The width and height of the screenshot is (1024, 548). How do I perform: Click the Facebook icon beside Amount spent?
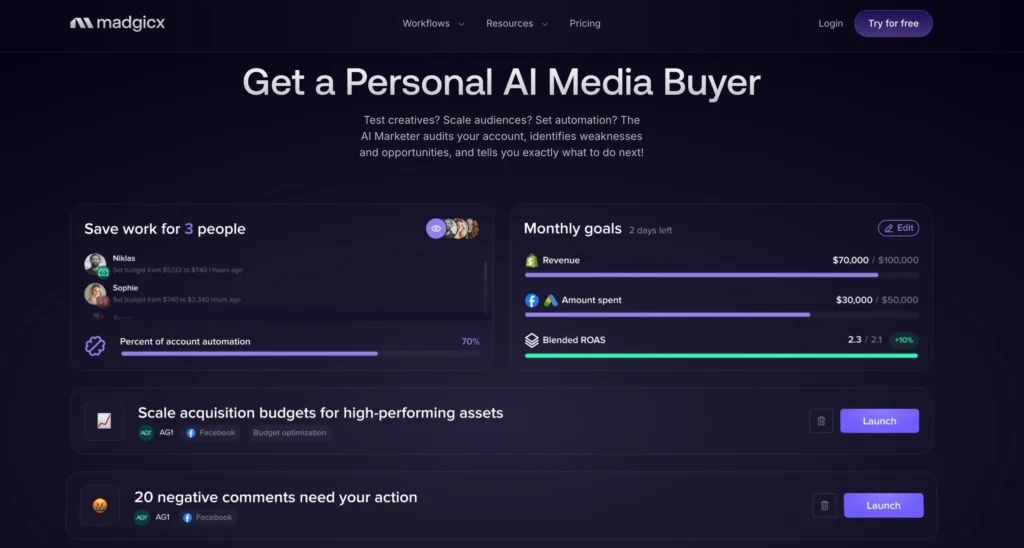click(x=532, y=300)
